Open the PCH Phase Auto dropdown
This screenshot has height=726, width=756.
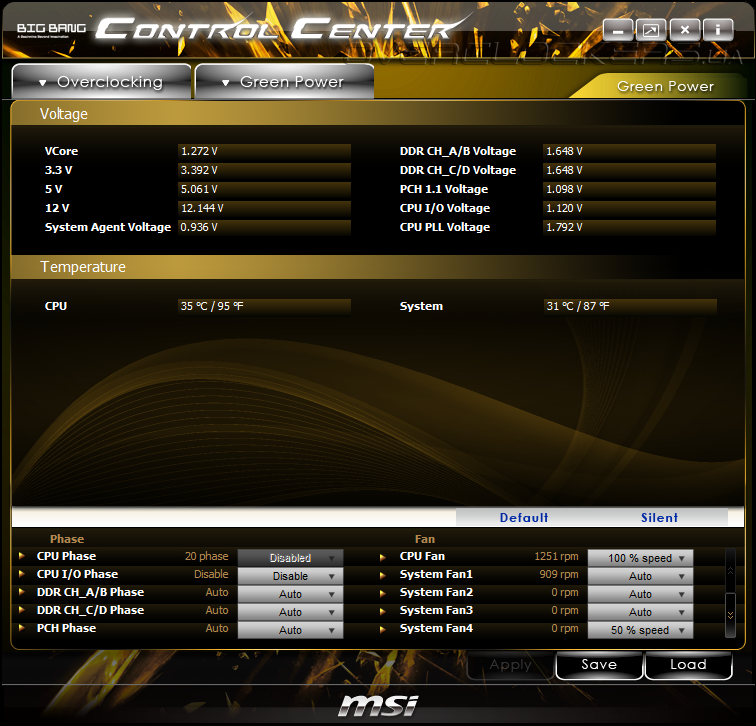pos(290,630)
